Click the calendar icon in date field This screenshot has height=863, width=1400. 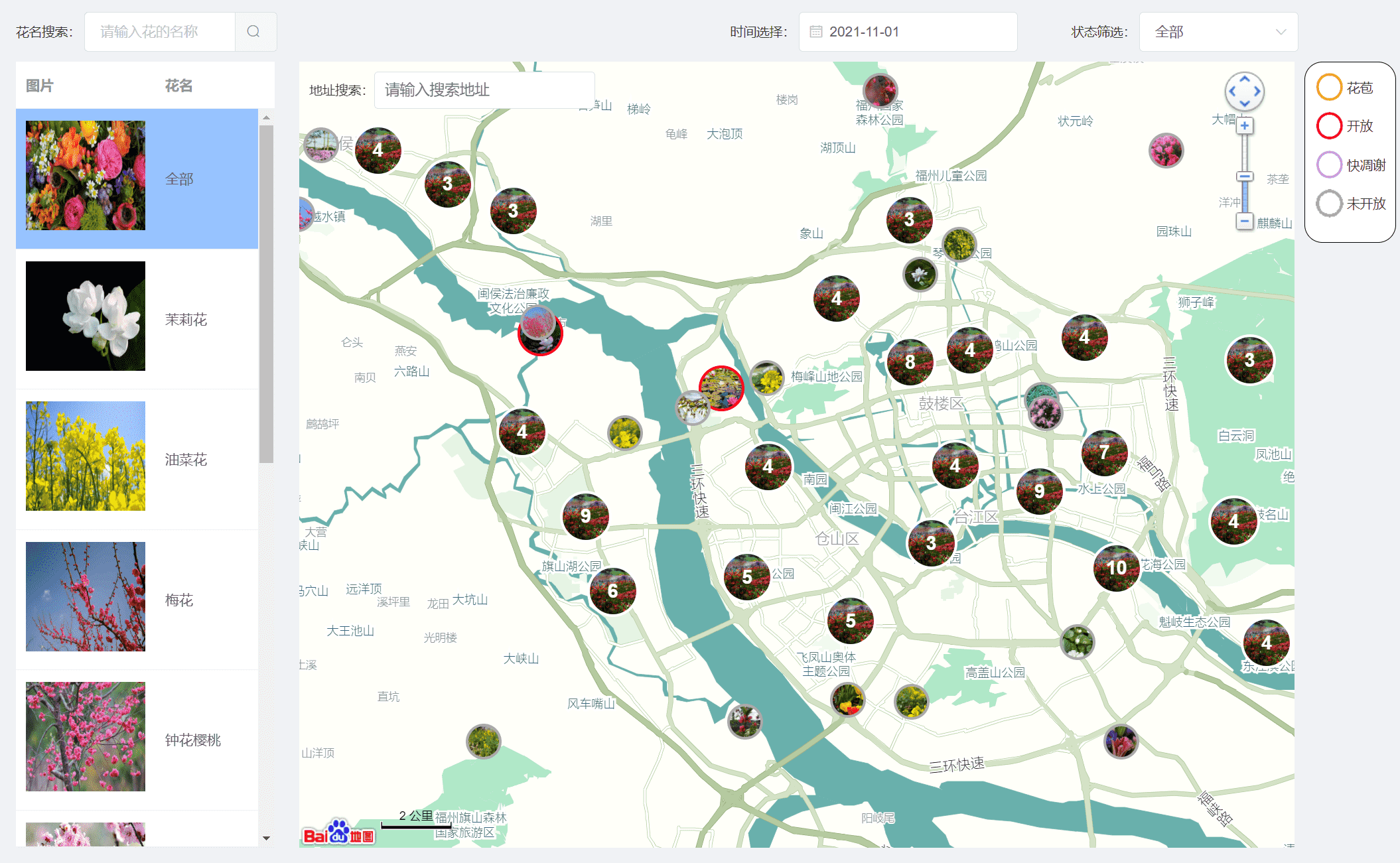816,32
